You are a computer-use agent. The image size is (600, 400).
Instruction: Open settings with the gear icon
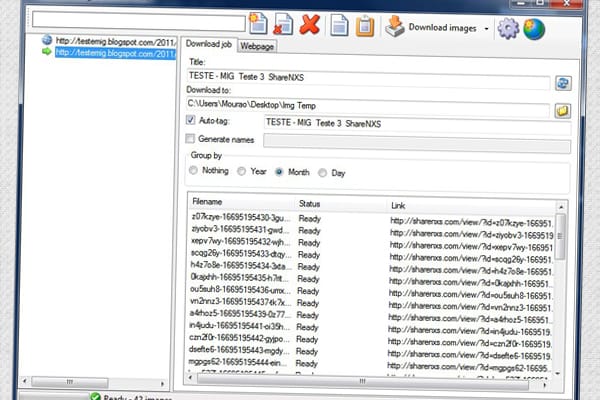tap(508, 28)
